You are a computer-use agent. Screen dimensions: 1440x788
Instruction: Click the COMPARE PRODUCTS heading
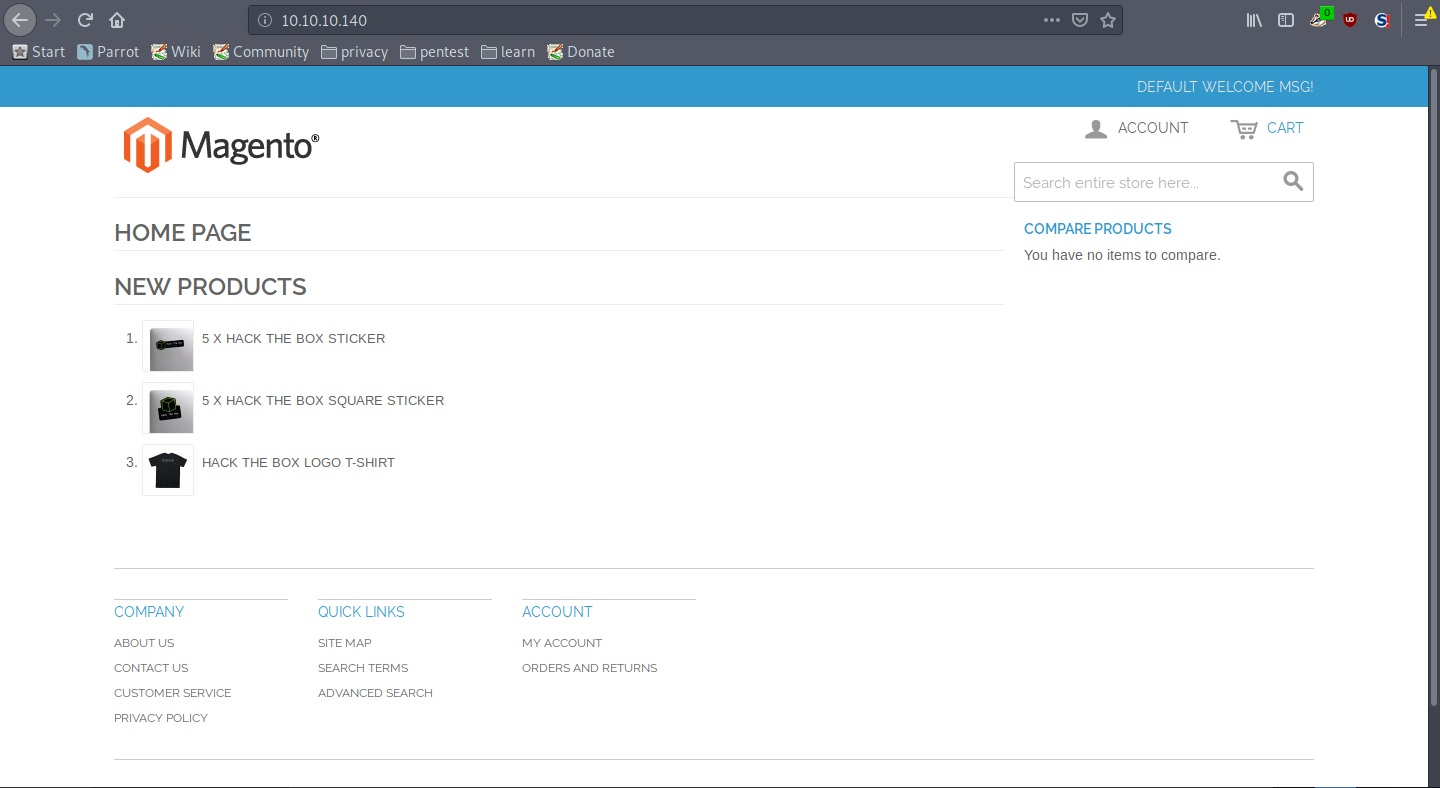[1098, 229]
